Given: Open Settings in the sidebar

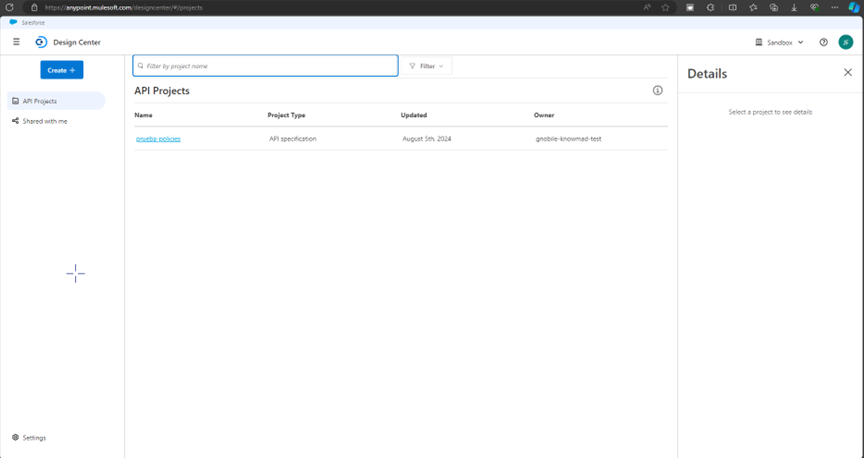Looking at the screenshot, I should 29,438.
